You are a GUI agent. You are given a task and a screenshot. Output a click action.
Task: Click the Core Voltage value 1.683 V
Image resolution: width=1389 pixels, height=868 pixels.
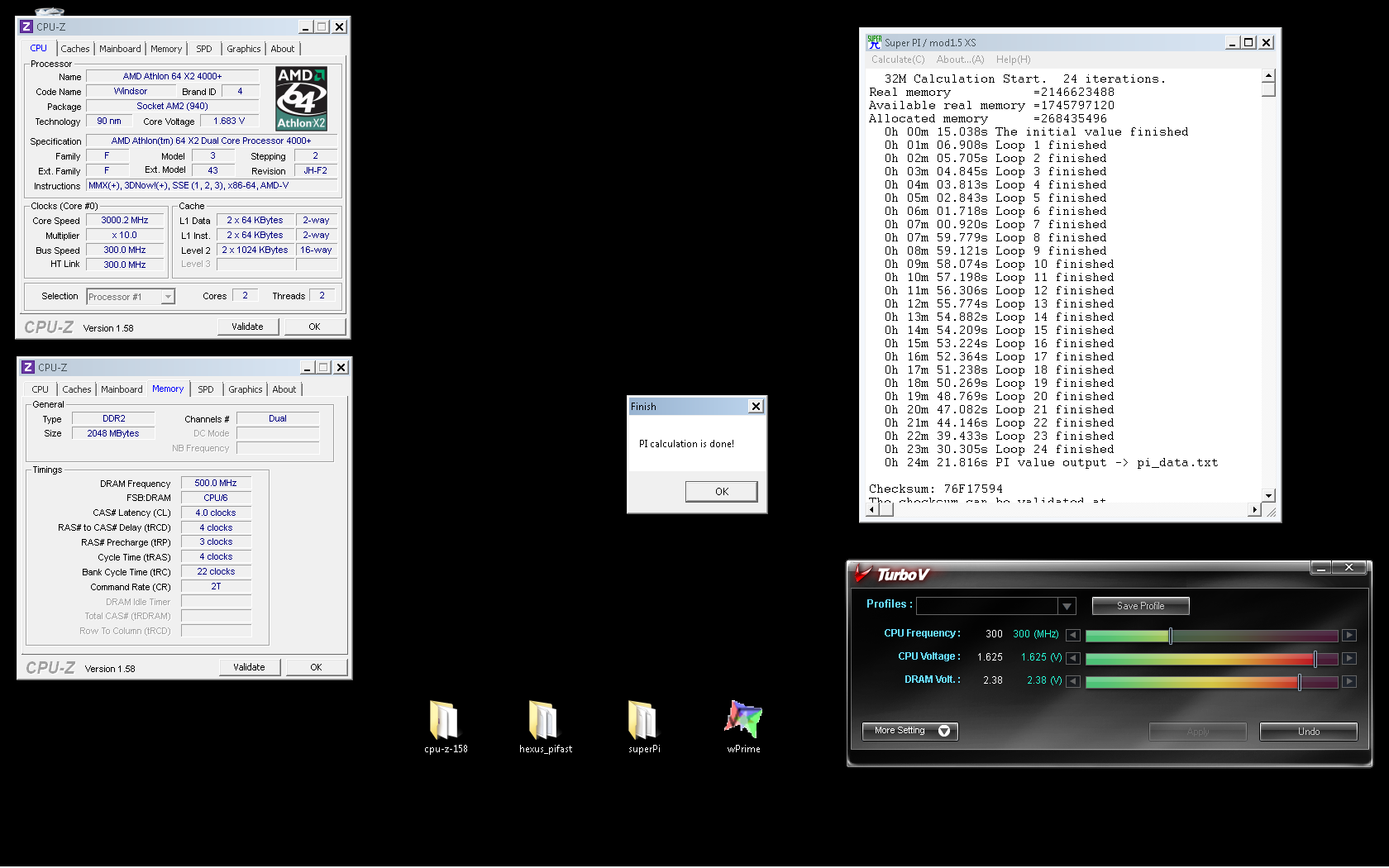(229, 121)
